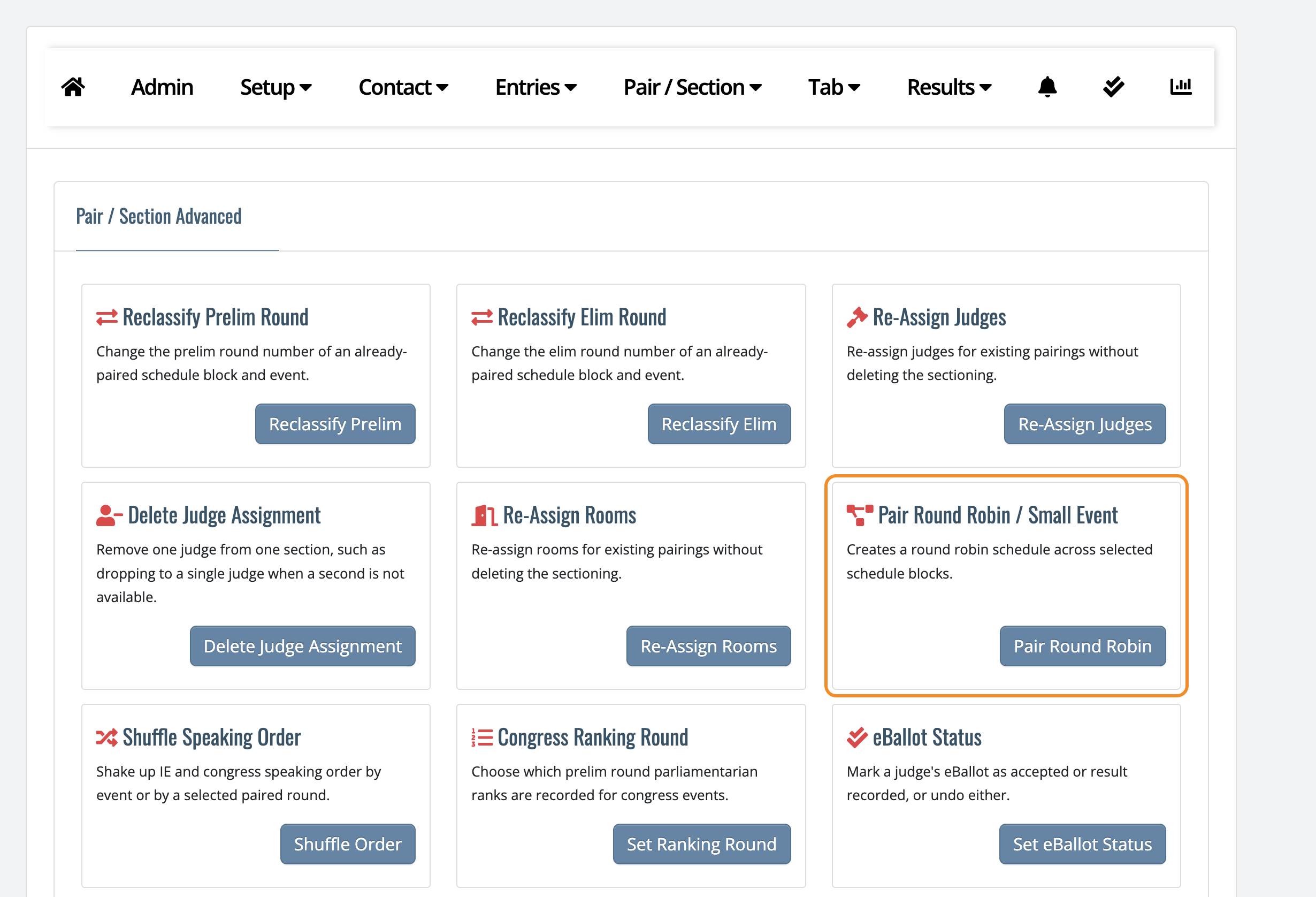
Task: Click the Reclassify Elim Round heading
Action: [x=582, y=317]
